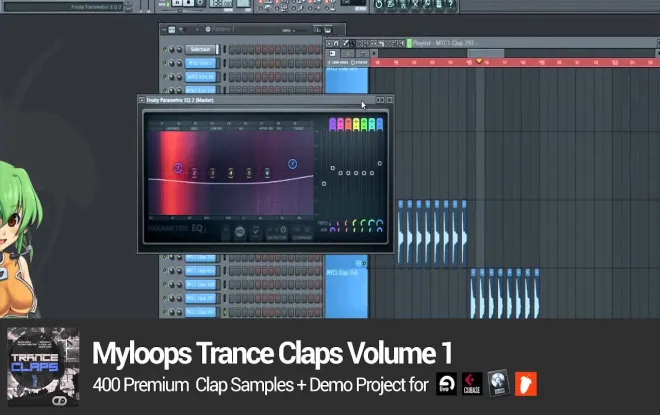Click the keyboard icon in channel rack header

point(327,29)
